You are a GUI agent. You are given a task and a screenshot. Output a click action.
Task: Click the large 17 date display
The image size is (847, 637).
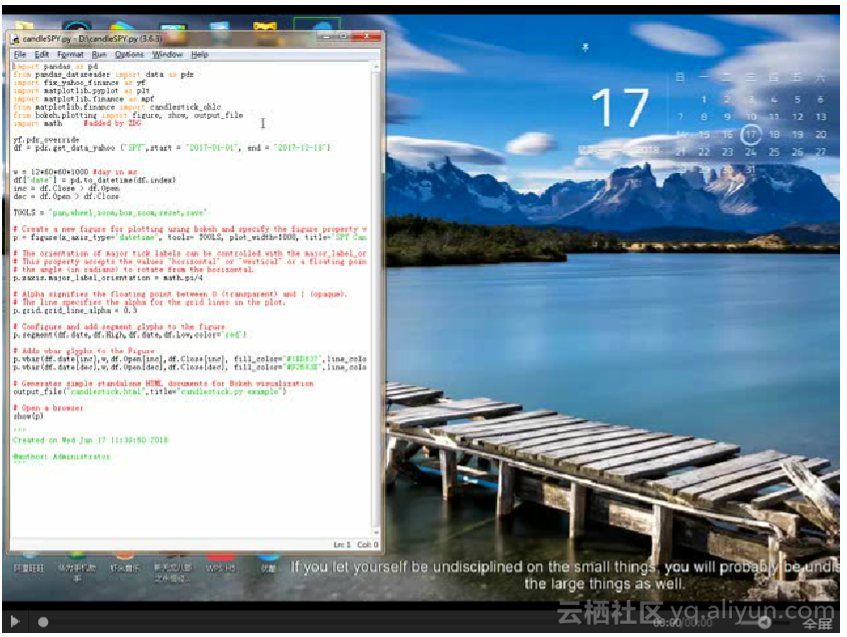620,108
